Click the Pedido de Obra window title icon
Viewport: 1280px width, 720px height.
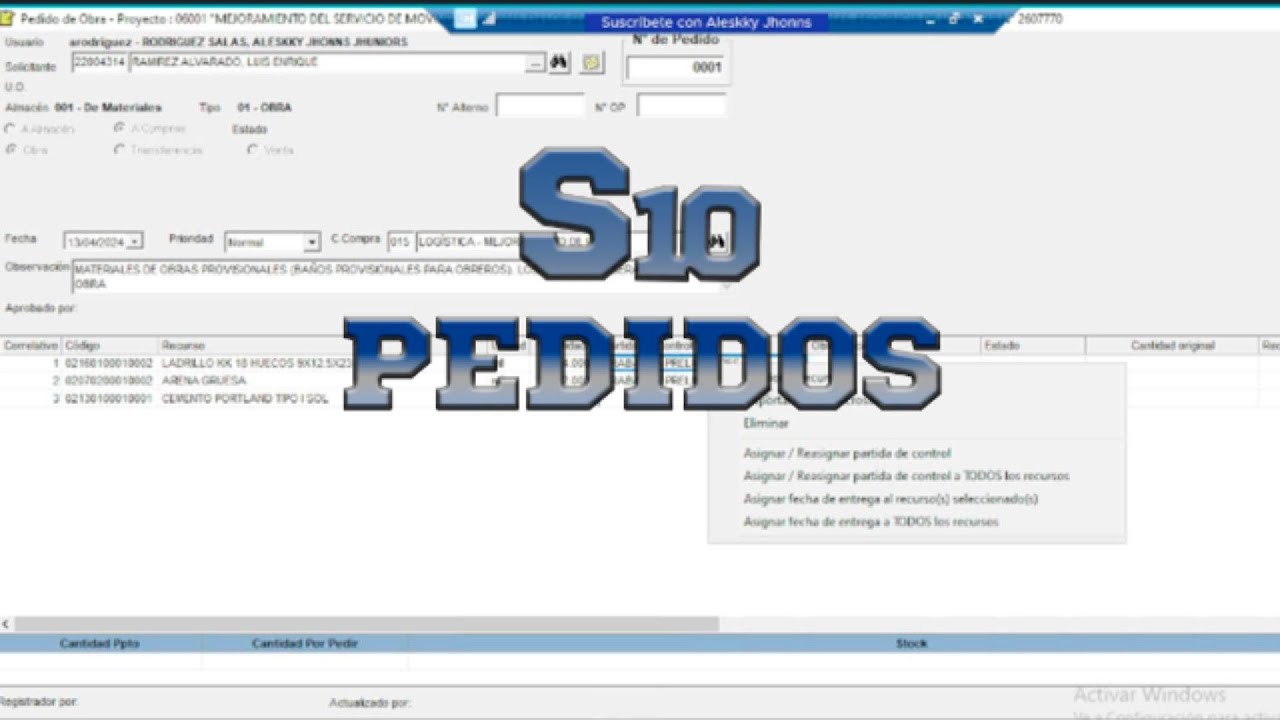click(8, 19)
